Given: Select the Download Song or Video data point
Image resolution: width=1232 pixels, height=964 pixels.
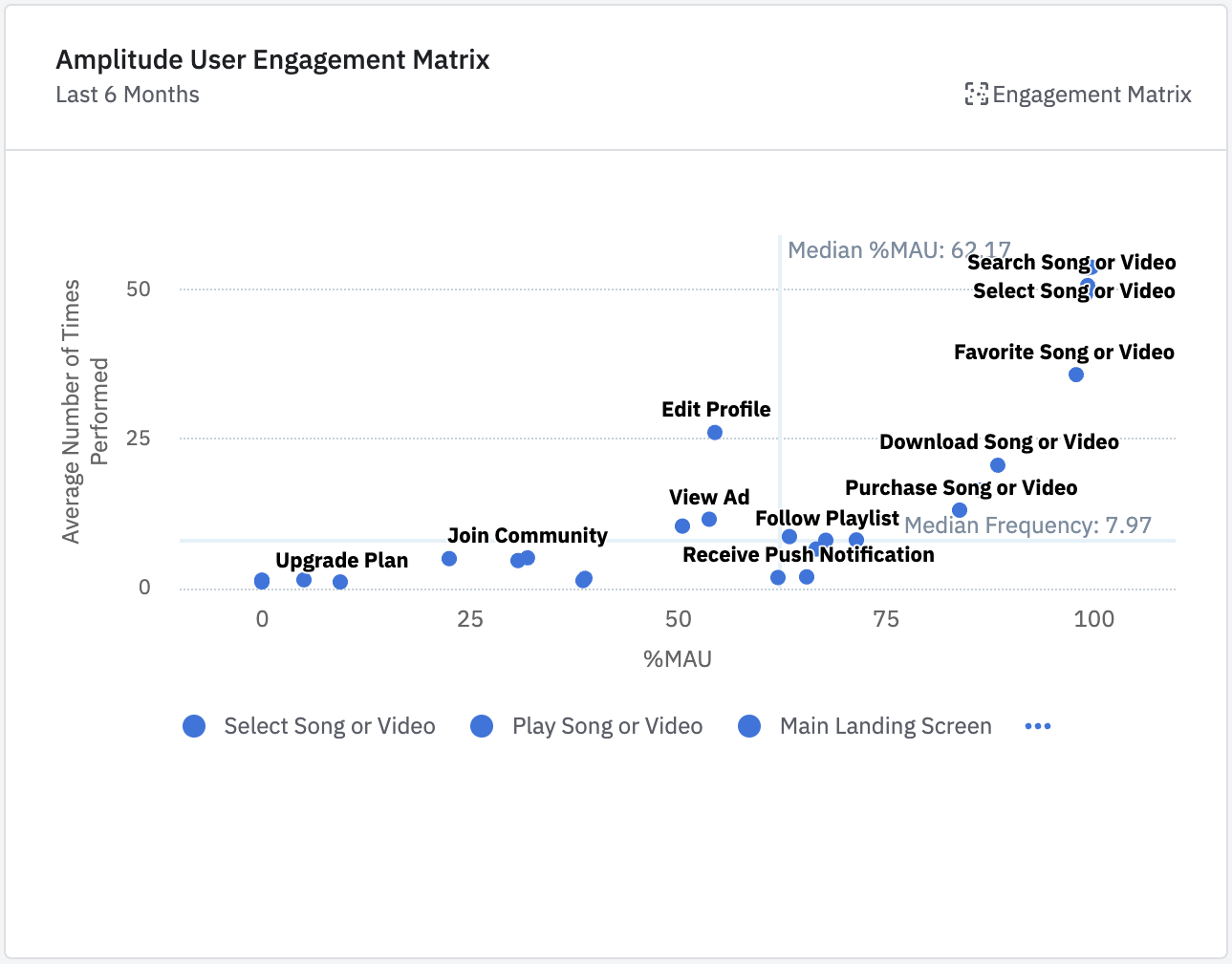Looking at the screenshot, I should point(998,465).
